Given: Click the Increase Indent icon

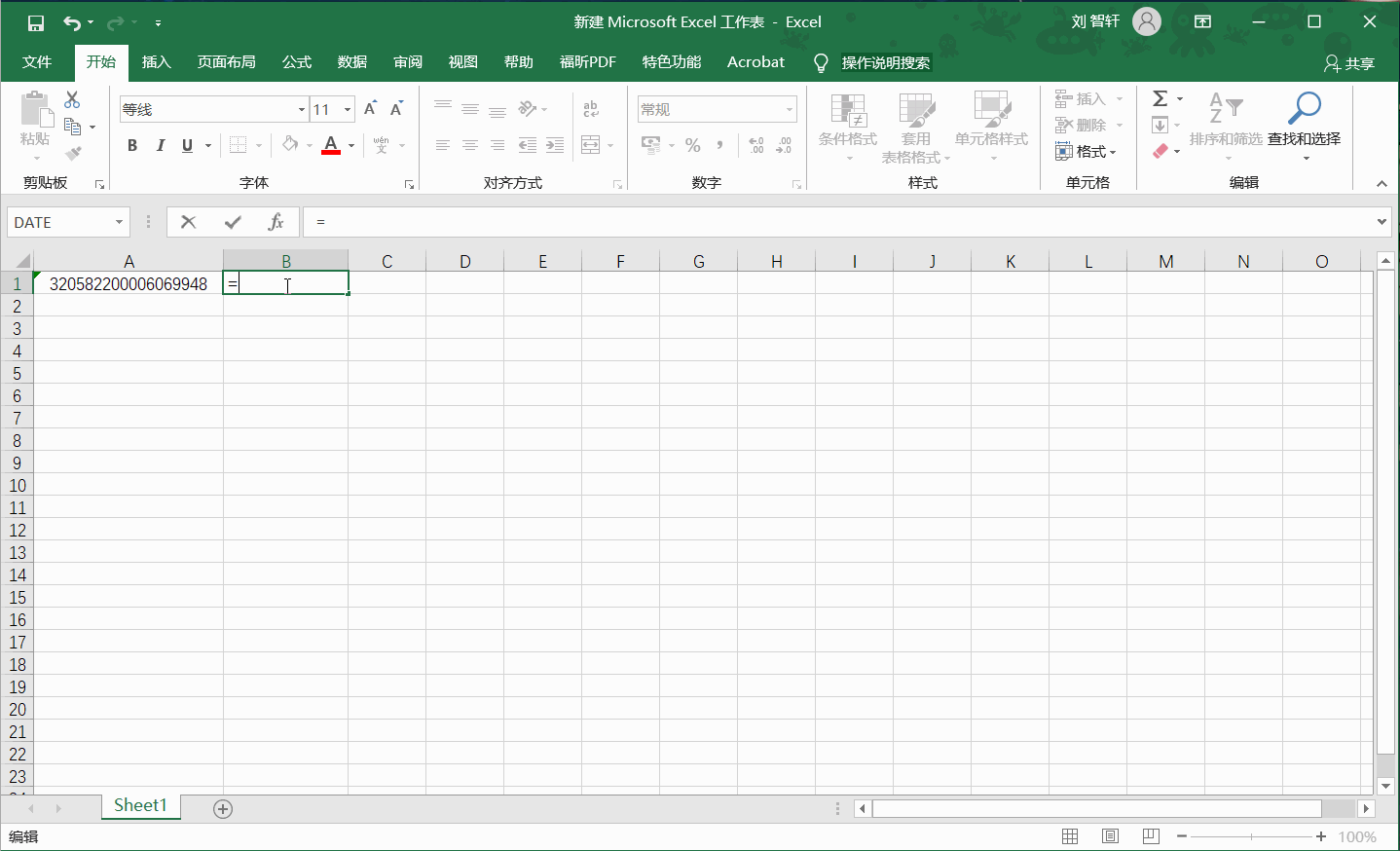Looking at the screenshot, I should click(x=555, y=145).
